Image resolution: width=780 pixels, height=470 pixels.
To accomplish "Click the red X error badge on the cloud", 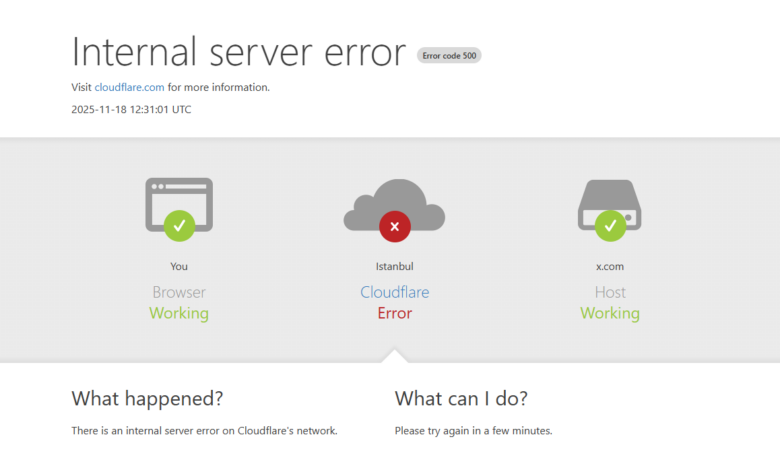I will click(394, 227).
